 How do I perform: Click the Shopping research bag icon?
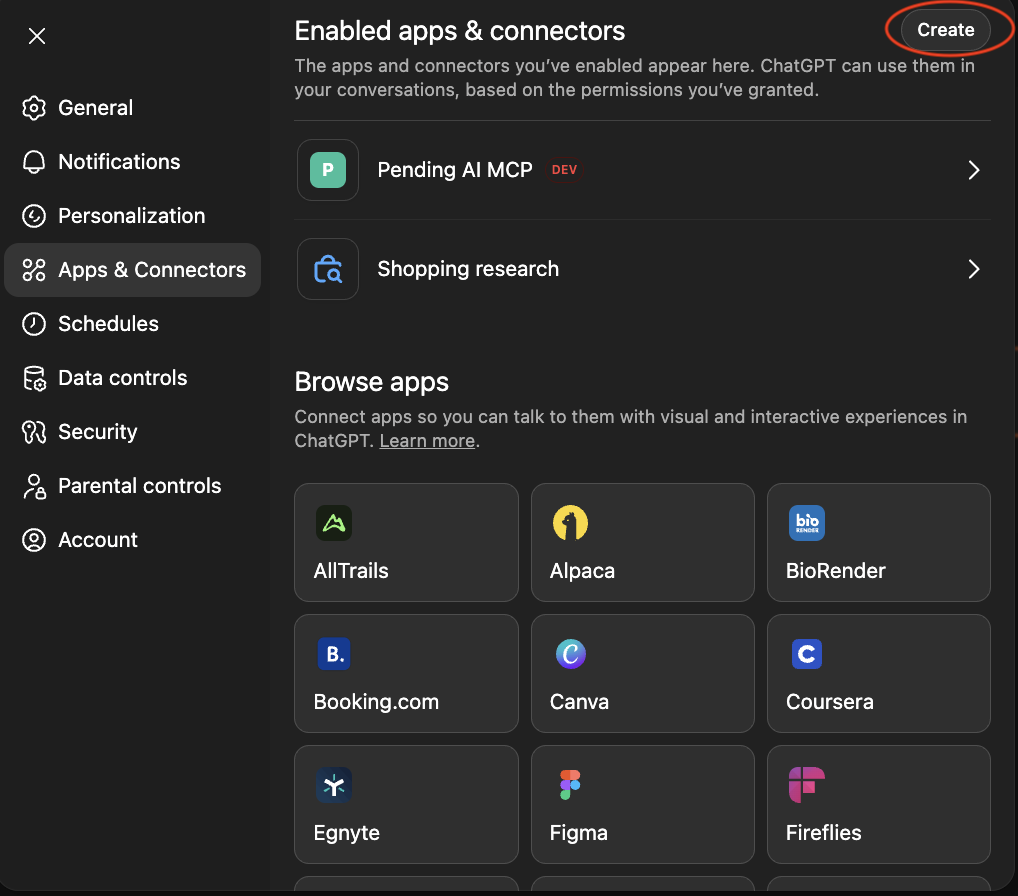[x=328, y=269]
